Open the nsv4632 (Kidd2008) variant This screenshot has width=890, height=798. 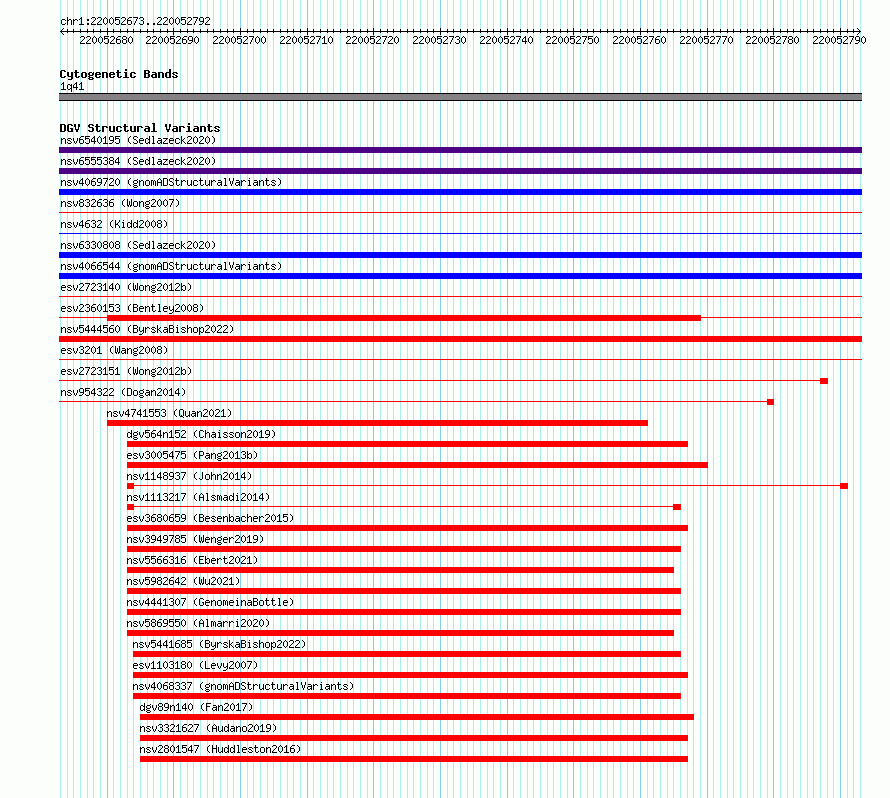(114, 224)
